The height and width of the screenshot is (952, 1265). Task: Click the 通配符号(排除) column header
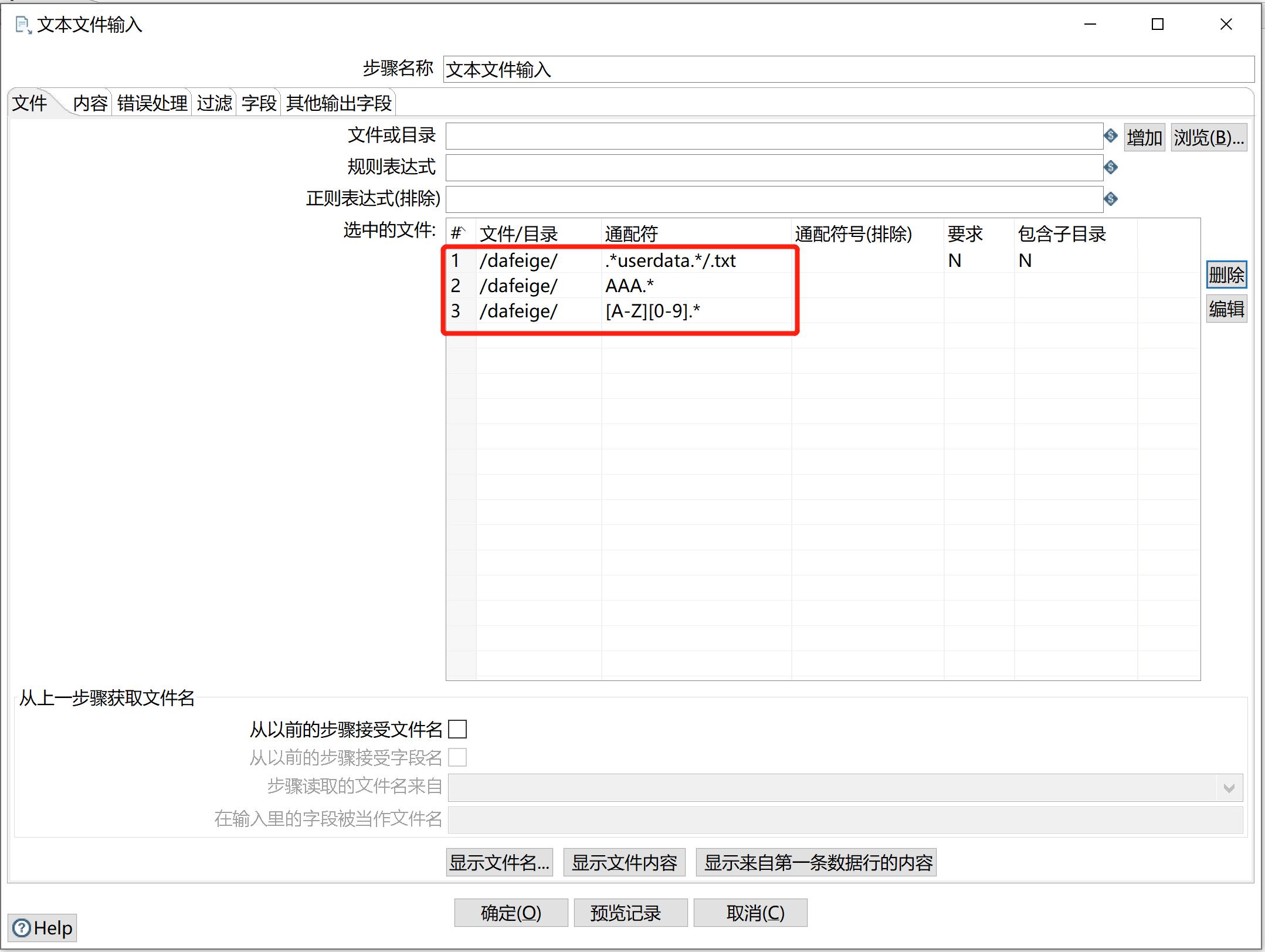867,233
